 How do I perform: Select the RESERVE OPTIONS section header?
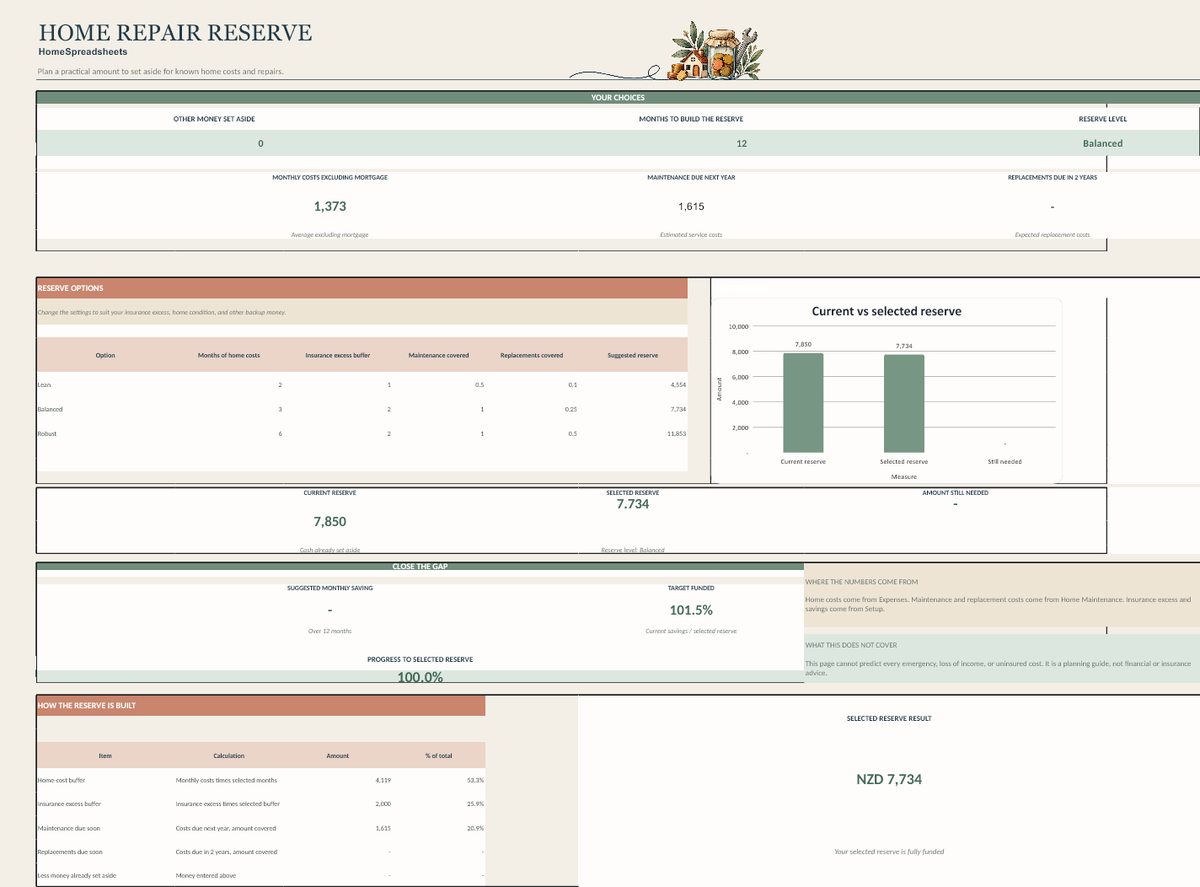click(x=362, y=288)
